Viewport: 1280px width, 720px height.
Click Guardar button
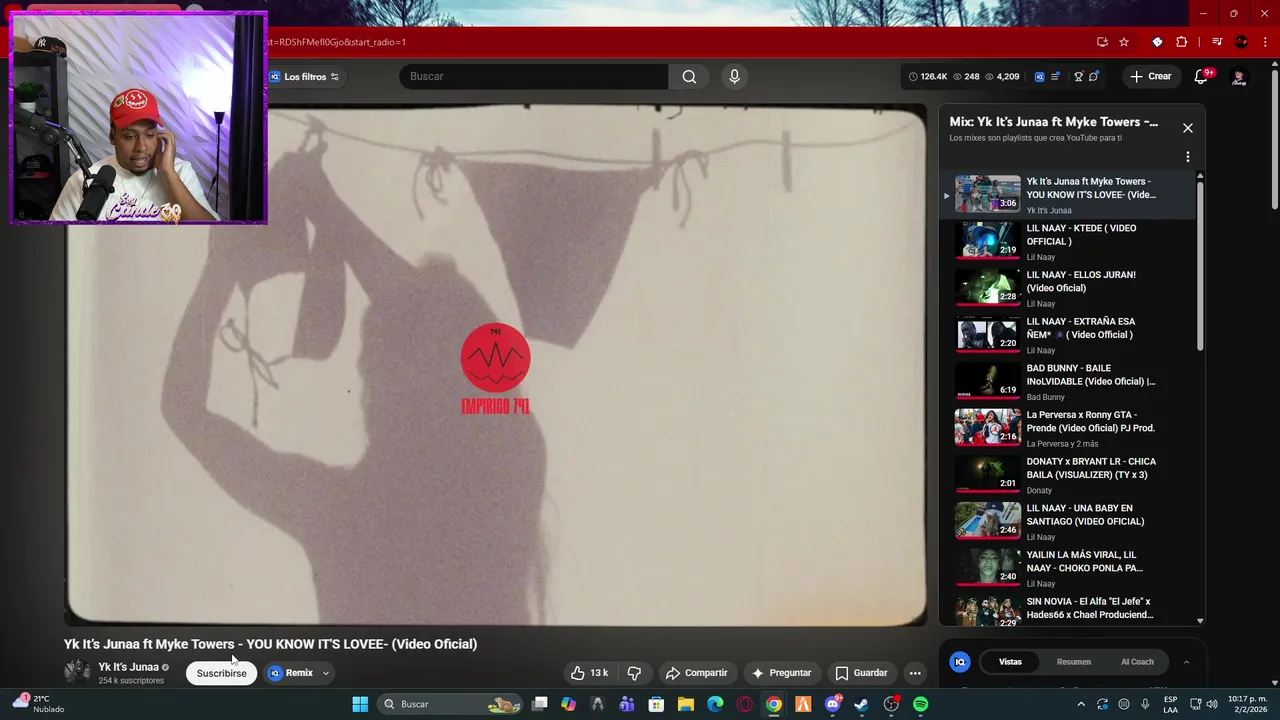861,673
